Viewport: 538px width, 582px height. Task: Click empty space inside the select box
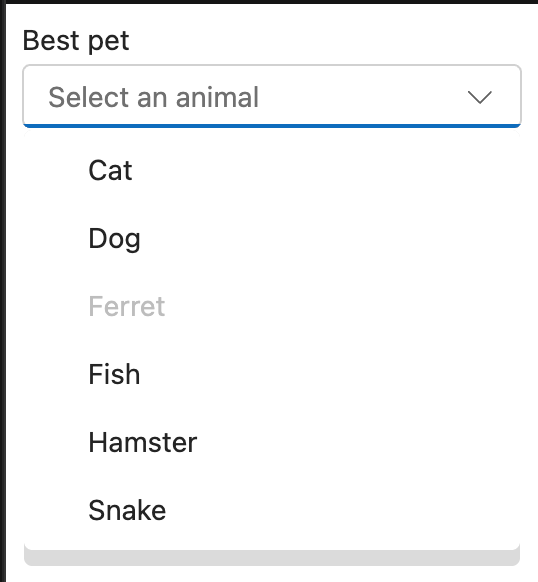362,97
